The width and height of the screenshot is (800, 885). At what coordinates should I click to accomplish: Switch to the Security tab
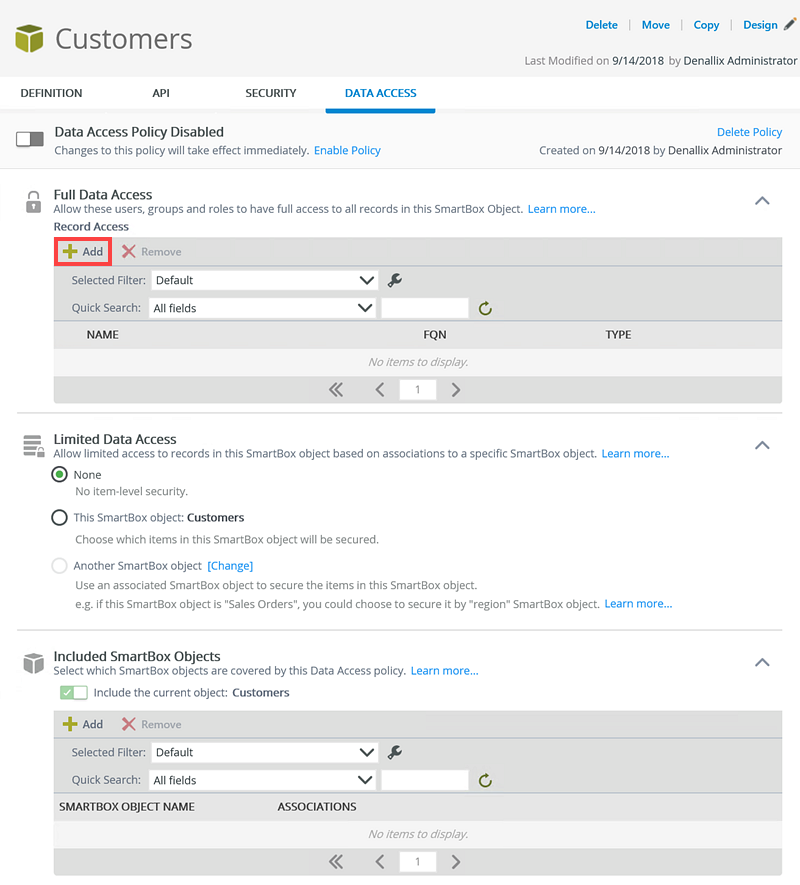tap(271, 93)
